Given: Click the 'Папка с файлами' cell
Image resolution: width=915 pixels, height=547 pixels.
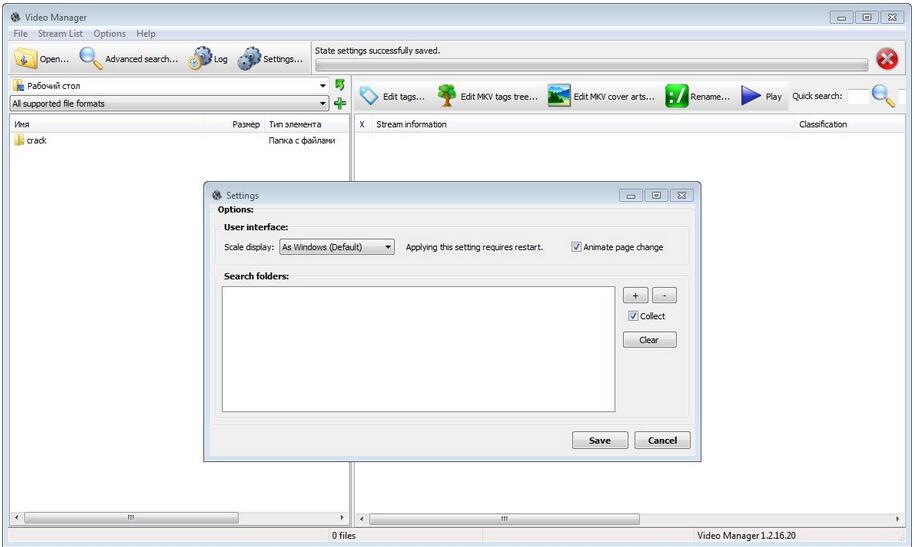Looking at the screenshot, I should [302, 140].
